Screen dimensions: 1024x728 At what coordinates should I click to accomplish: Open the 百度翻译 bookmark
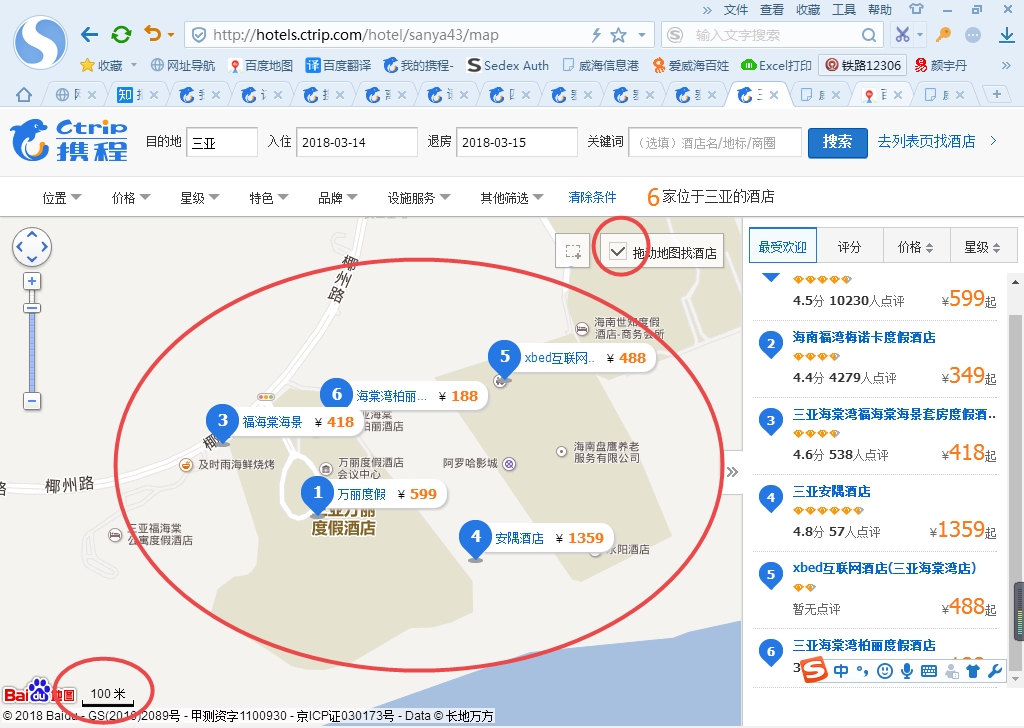pyautogui.click(x=338, y=65)
